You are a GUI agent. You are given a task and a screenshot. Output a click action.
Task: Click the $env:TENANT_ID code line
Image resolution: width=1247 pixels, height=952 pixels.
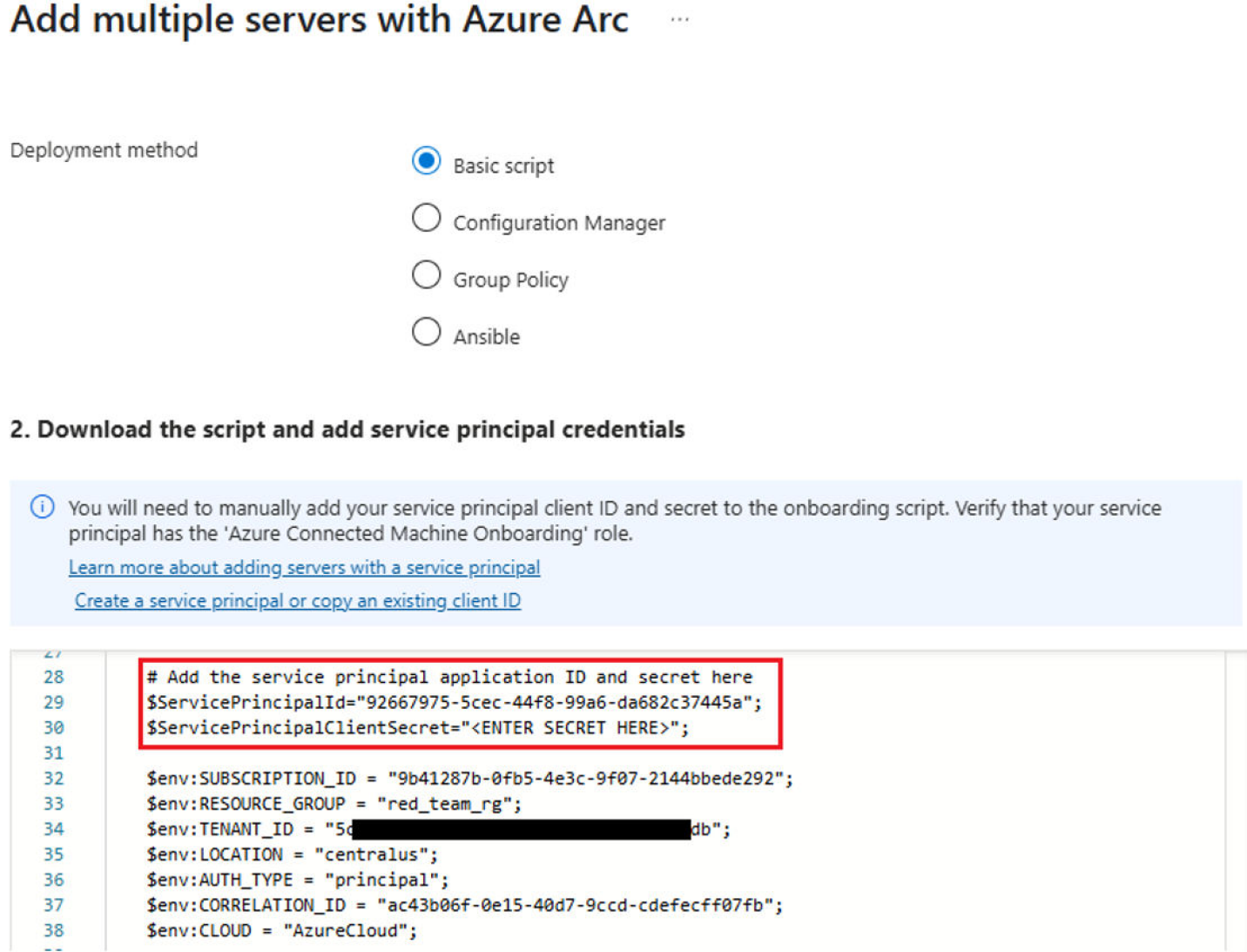pos(438,828)
